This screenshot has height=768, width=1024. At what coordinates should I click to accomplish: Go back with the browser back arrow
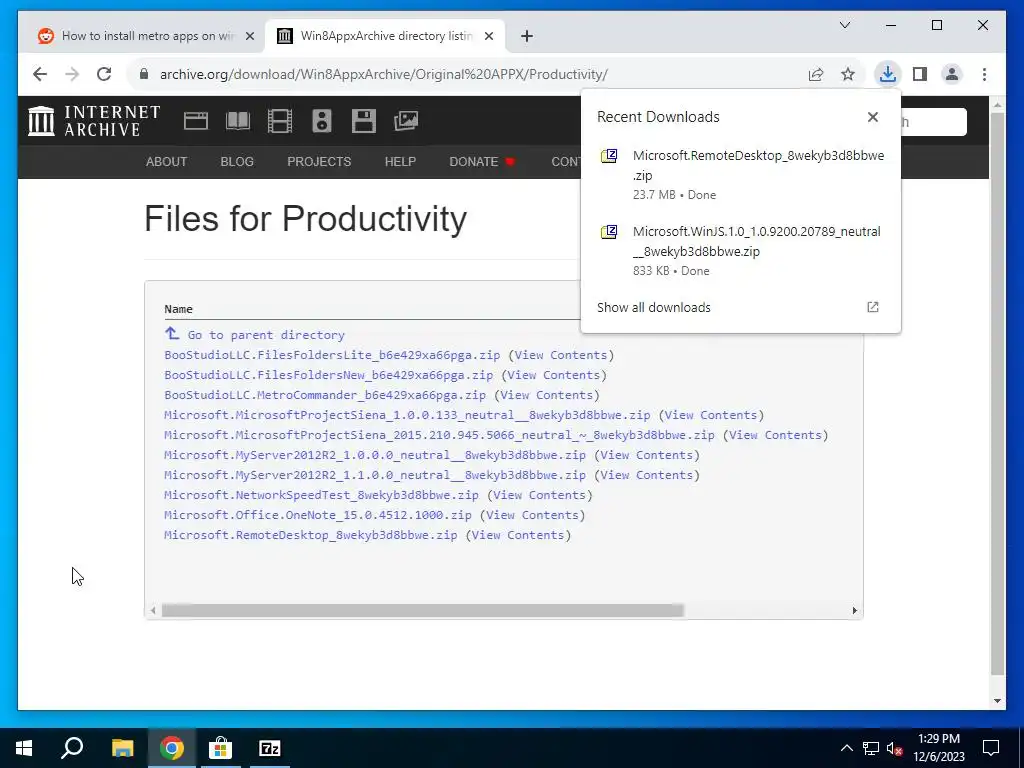[x=40, y=74]
